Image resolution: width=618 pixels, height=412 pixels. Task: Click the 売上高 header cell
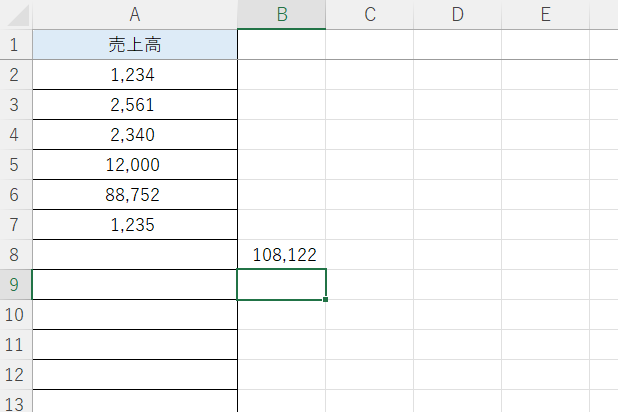135,45
